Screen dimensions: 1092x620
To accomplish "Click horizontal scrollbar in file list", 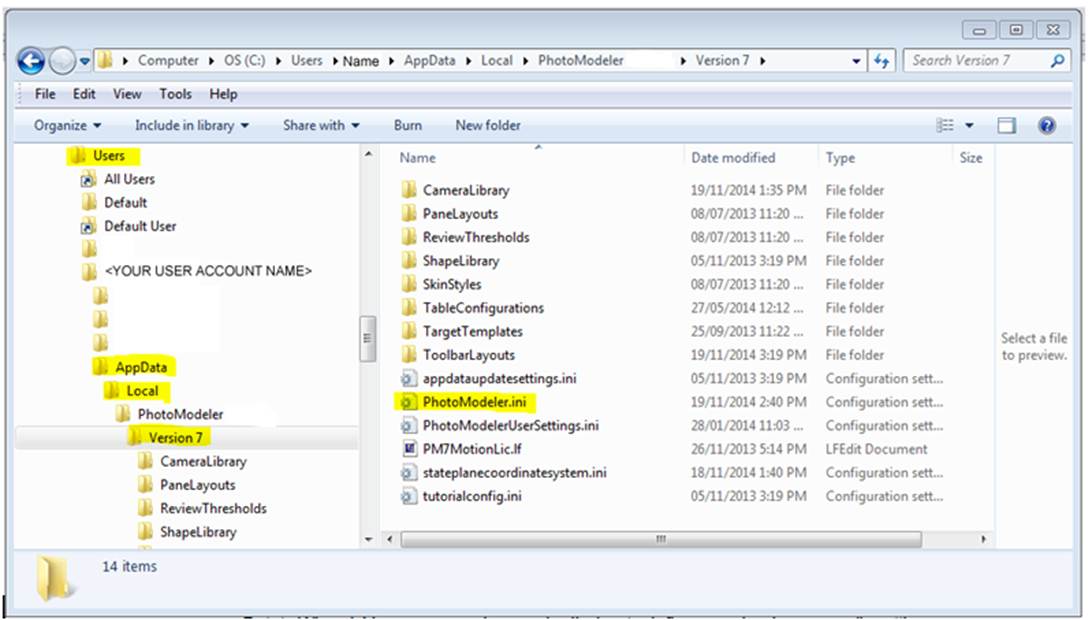I will [x=660, y=539].
